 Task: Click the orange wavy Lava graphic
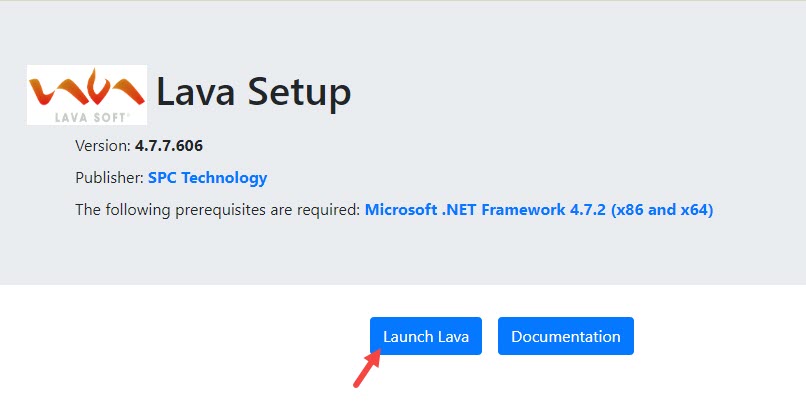click(87, 88)
